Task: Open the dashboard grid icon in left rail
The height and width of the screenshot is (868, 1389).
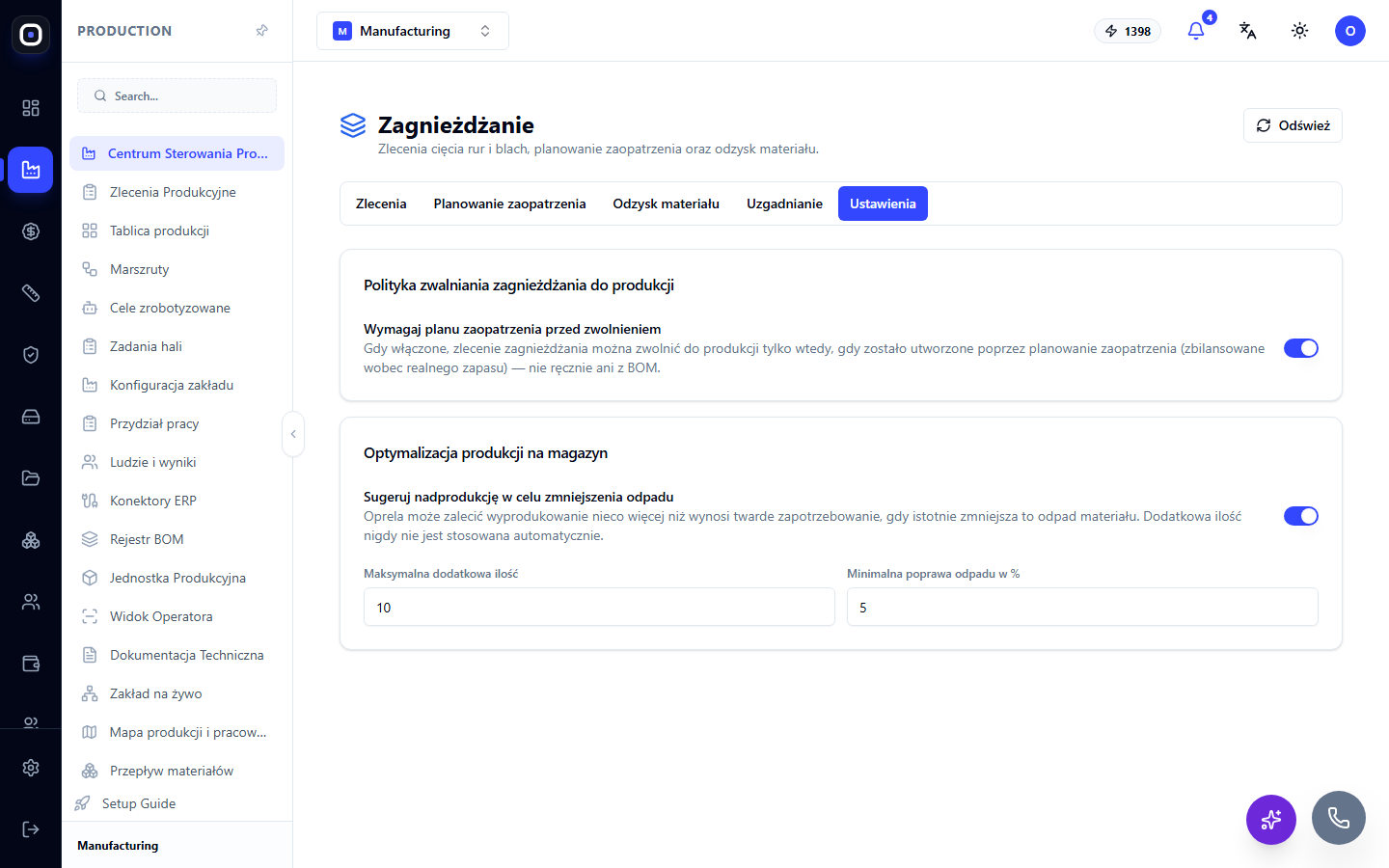Action: (31, 108)
